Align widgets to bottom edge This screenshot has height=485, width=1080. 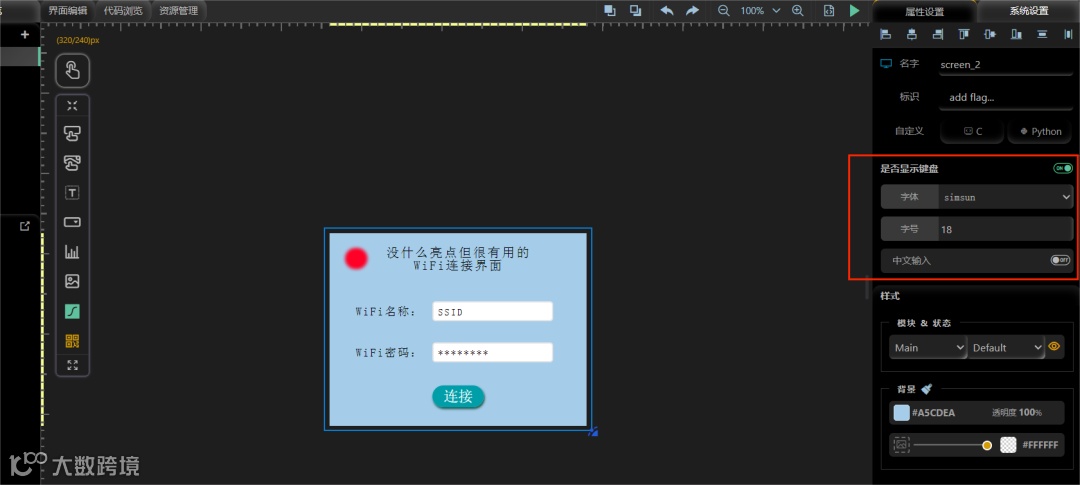click(x=1016, y=34)
